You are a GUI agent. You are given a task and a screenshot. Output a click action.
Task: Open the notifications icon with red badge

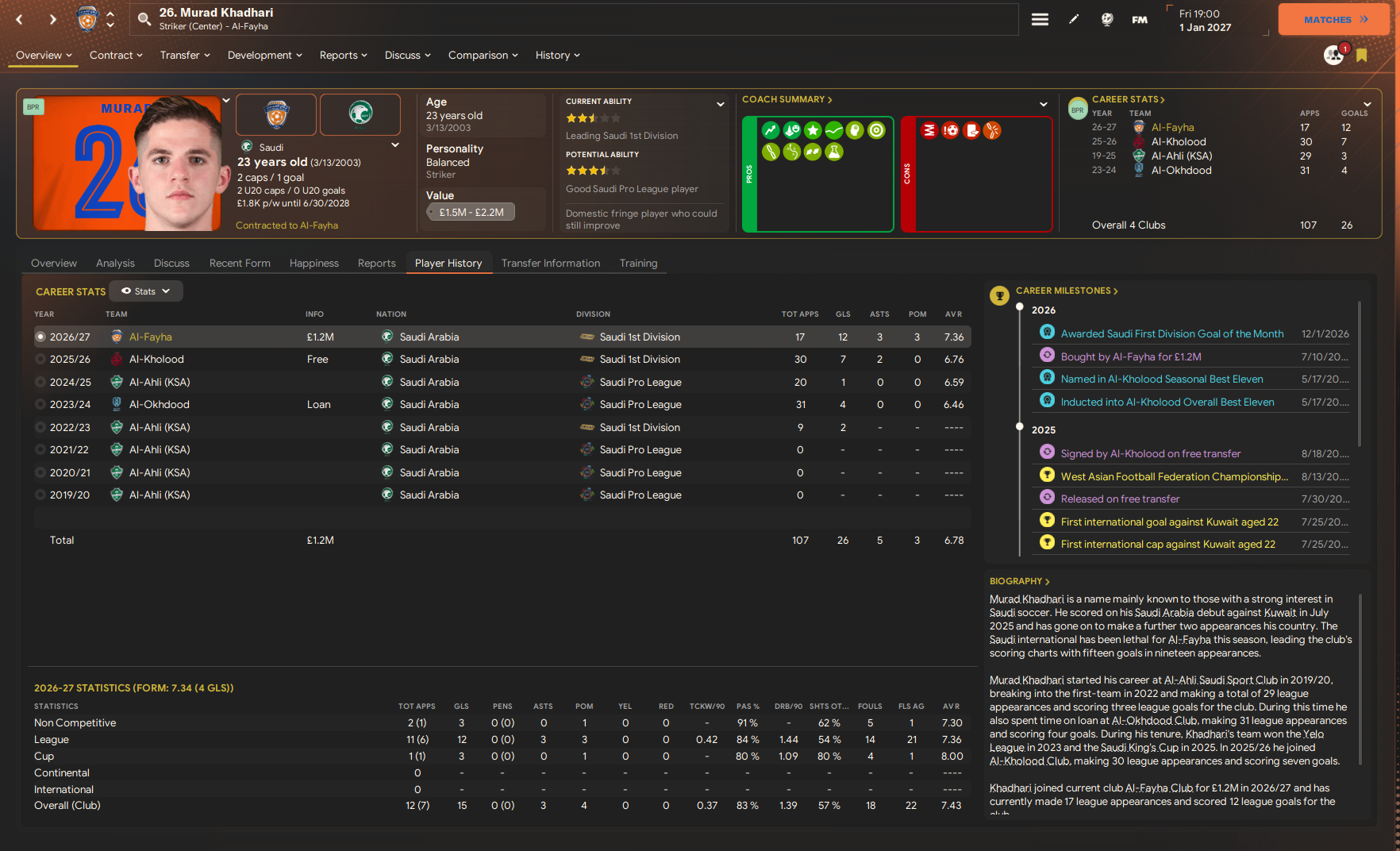point(1334,56)
